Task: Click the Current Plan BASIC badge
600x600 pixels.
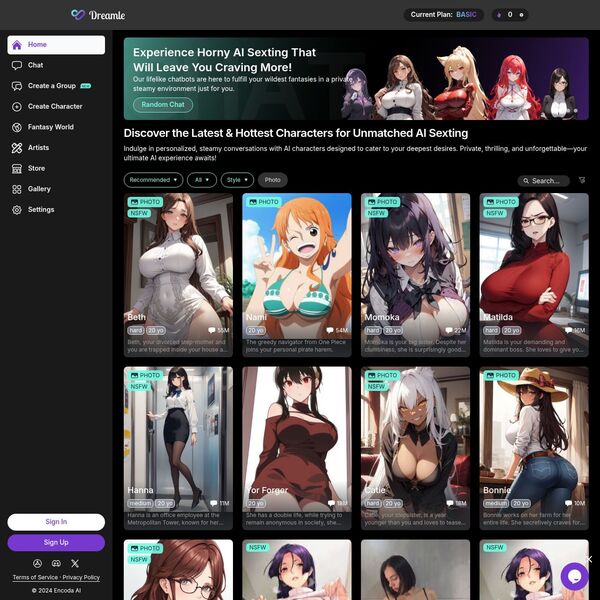Action: 443,15
